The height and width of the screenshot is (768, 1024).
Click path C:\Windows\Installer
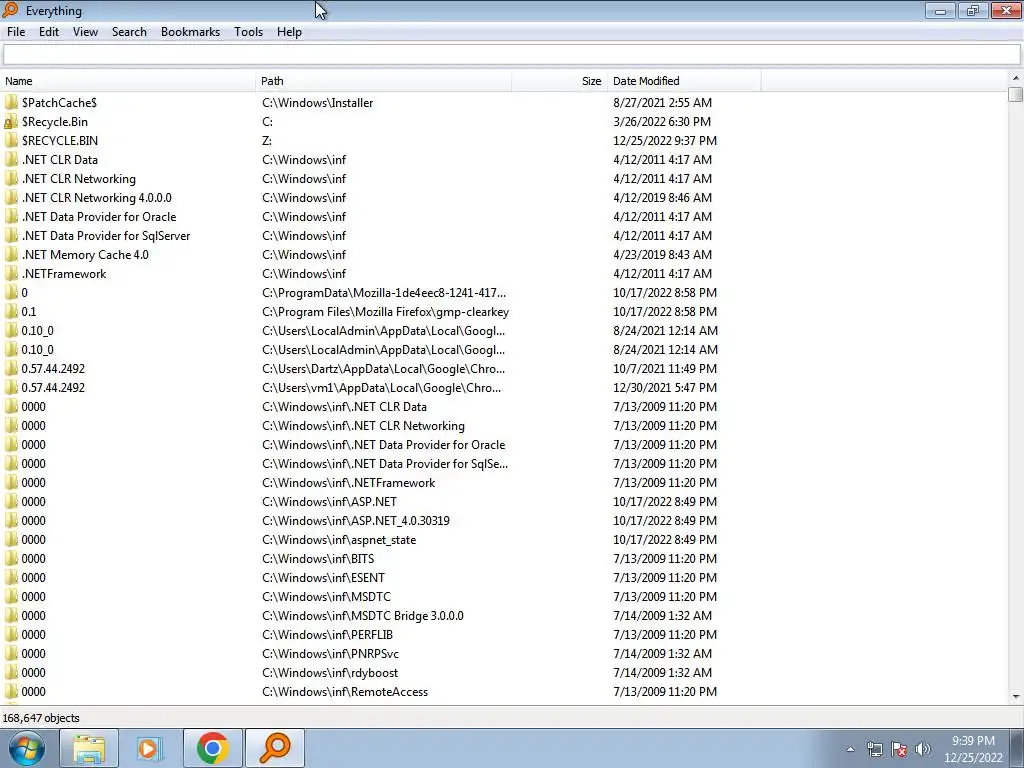click(x=317, y=103)
